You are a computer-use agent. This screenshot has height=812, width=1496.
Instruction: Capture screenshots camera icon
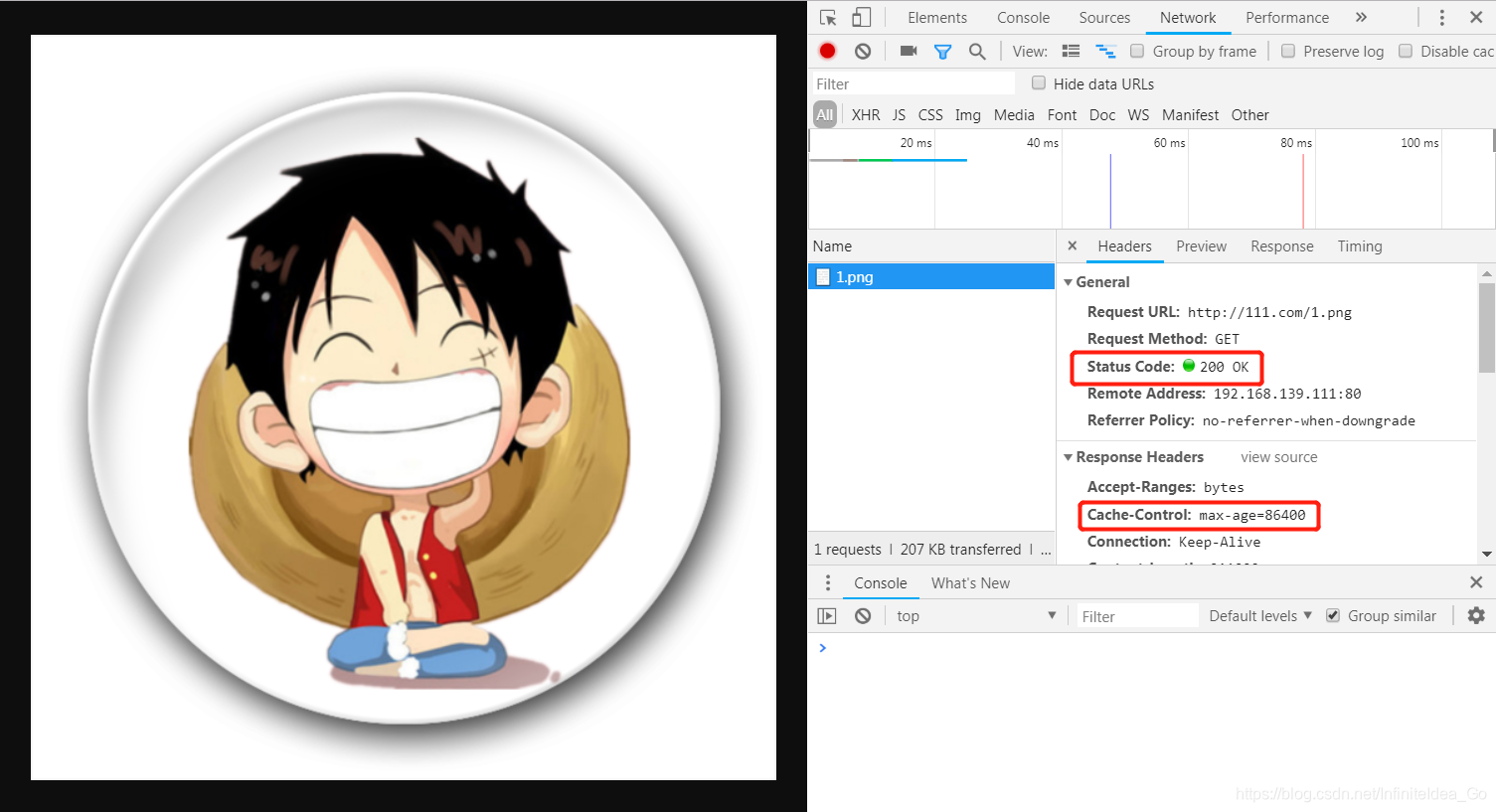(909, 51)
